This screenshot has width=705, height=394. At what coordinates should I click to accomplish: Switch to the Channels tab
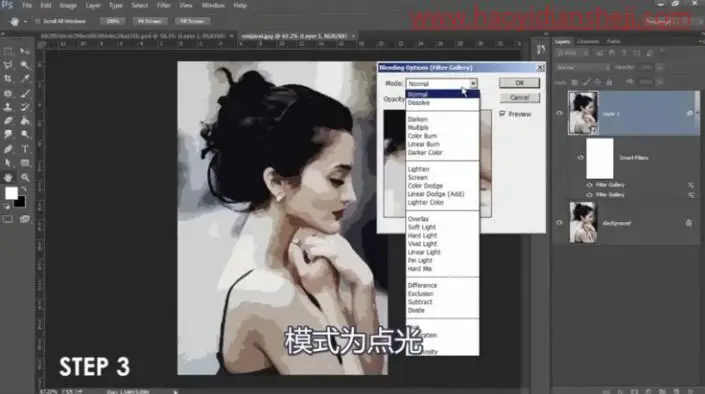pos(588,41)
